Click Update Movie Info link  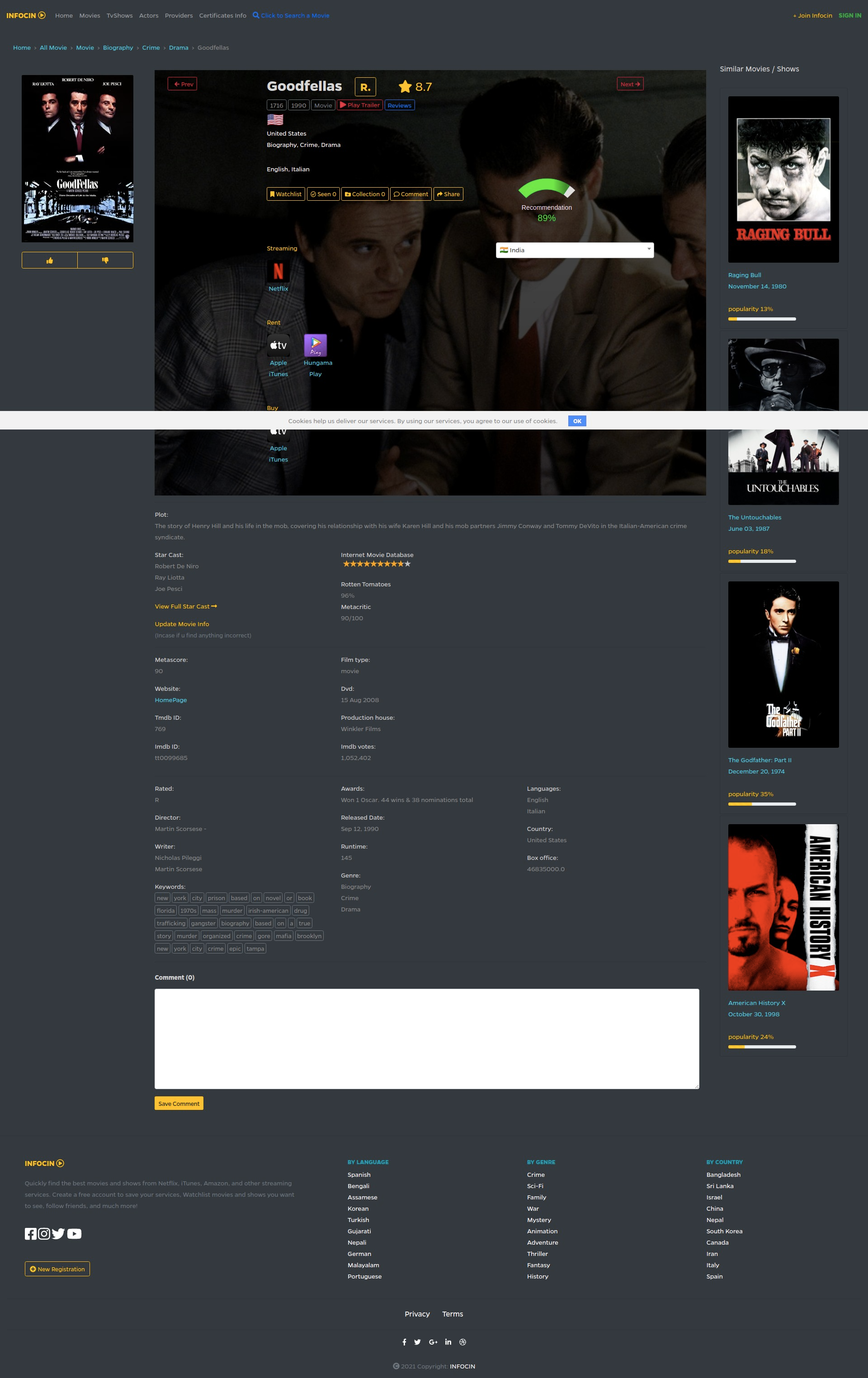pyautogui.click(x=182, y=624)
